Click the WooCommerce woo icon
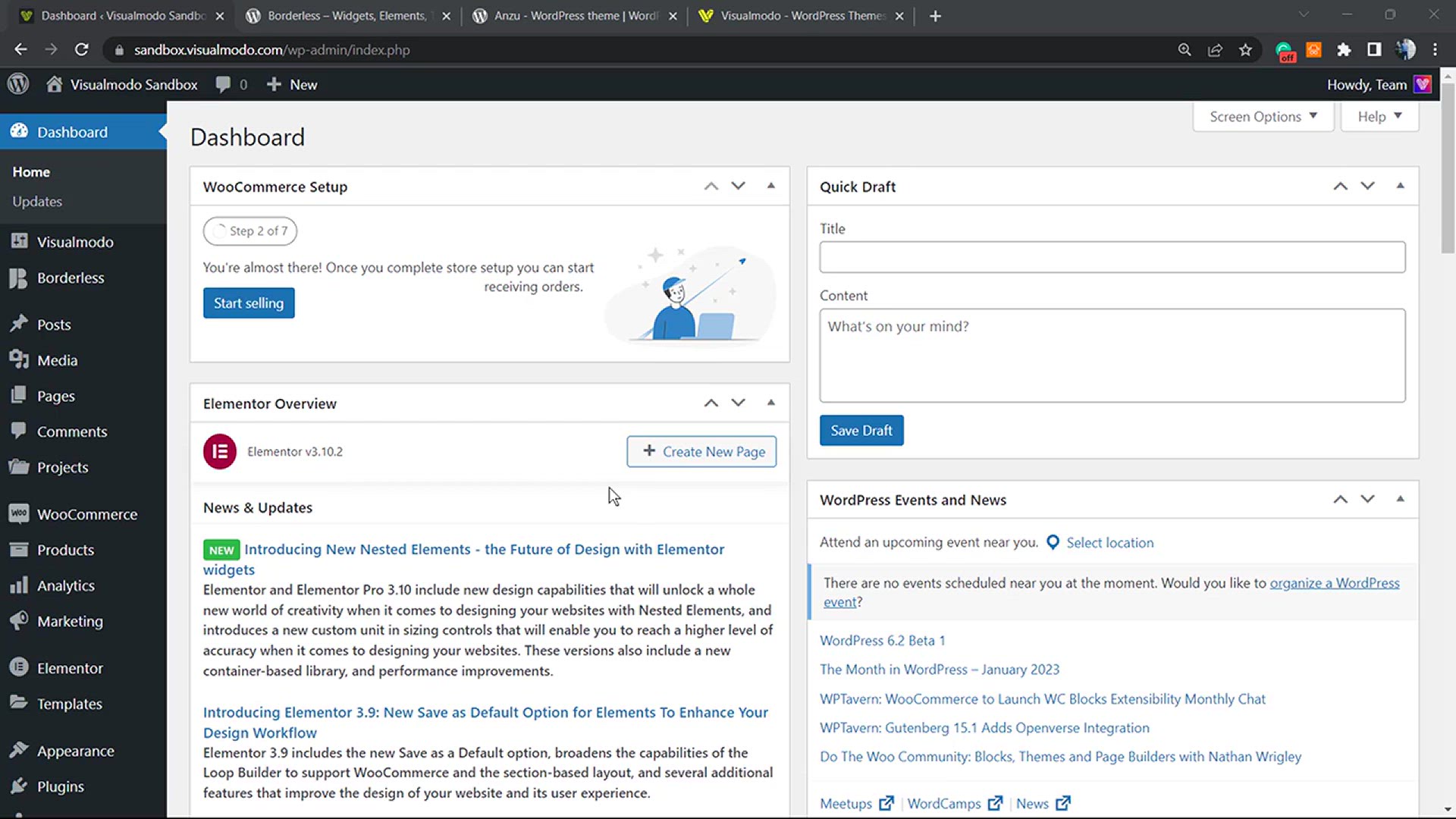 [x=19, y=513]
